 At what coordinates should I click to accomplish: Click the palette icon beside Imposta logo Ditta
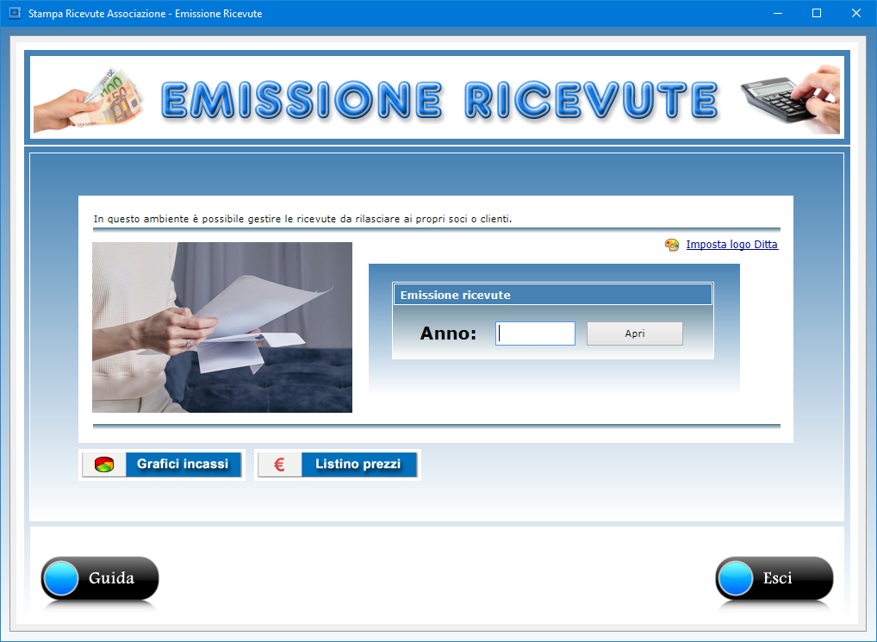tap(672, 245)
